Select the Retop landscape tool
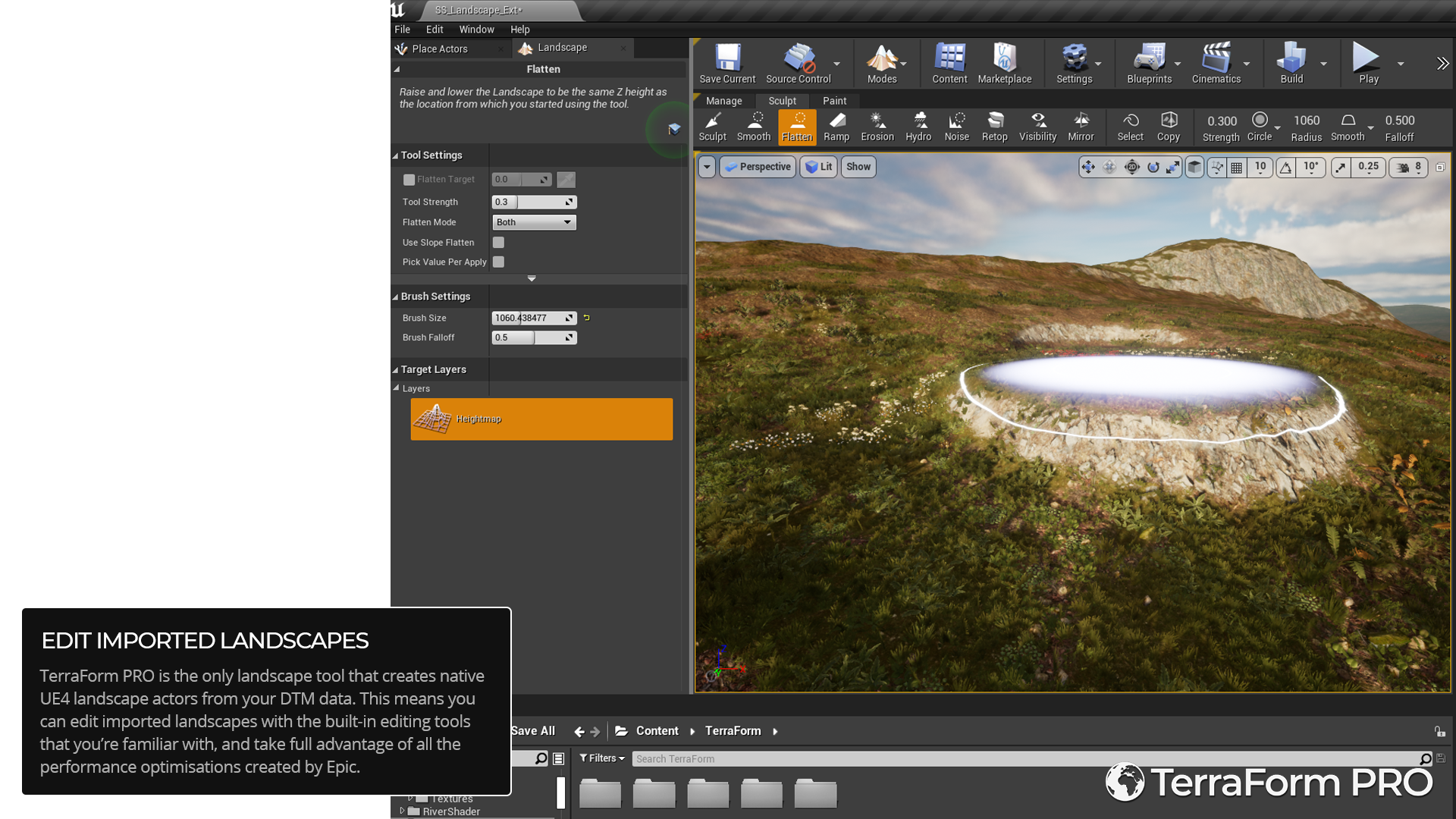The width and height of the screenshot is (1456, 819). point(995,127)
